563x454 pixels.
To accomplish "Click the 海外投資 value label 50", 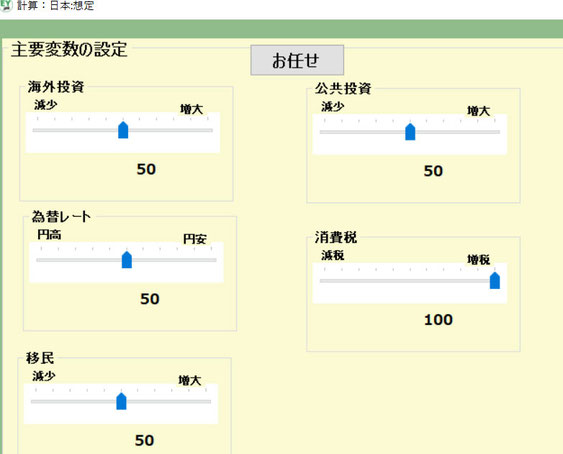I will pos(146,169).
